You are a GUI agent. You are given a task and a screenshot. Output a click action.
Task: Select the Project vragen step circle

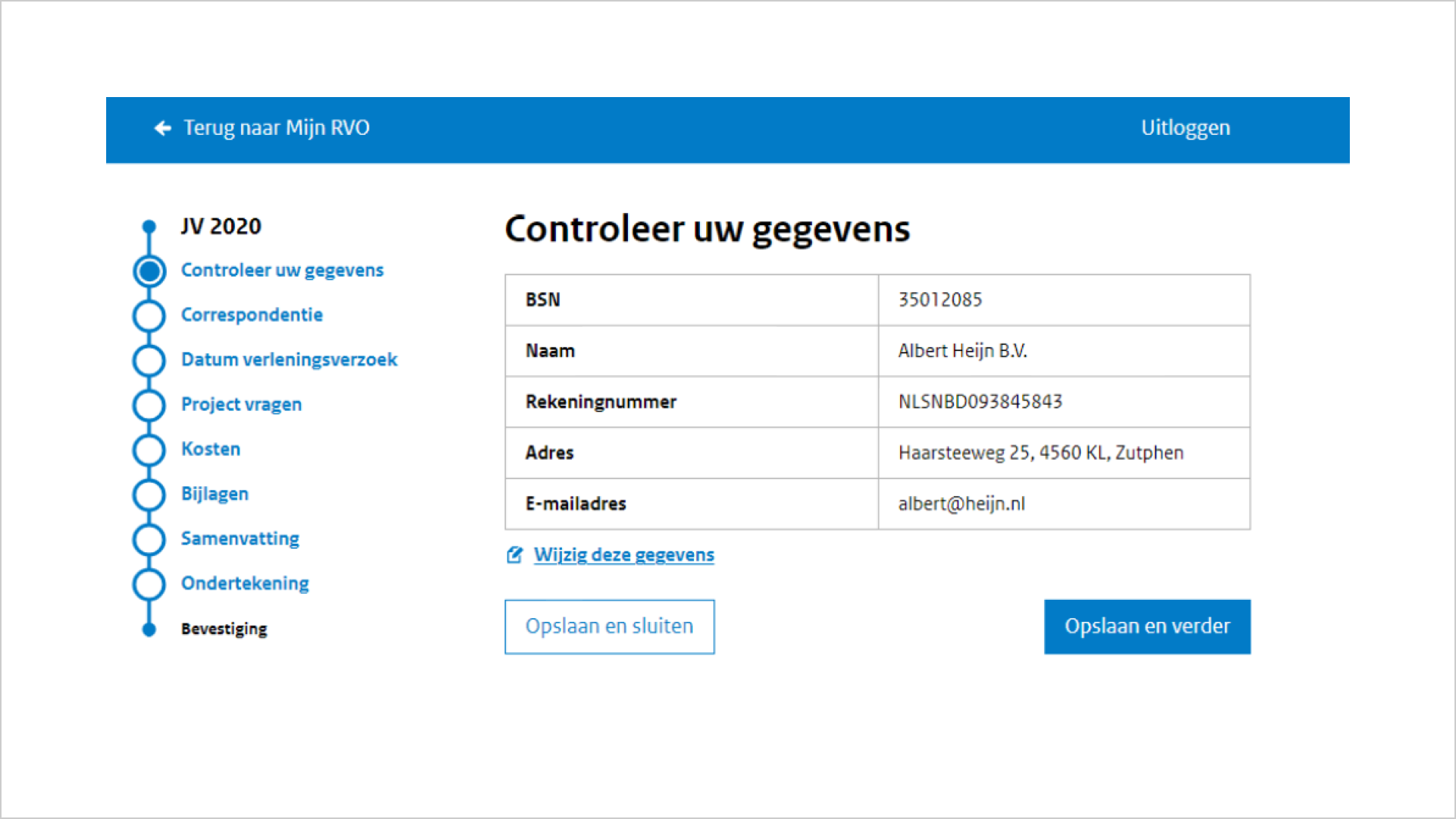149,405
